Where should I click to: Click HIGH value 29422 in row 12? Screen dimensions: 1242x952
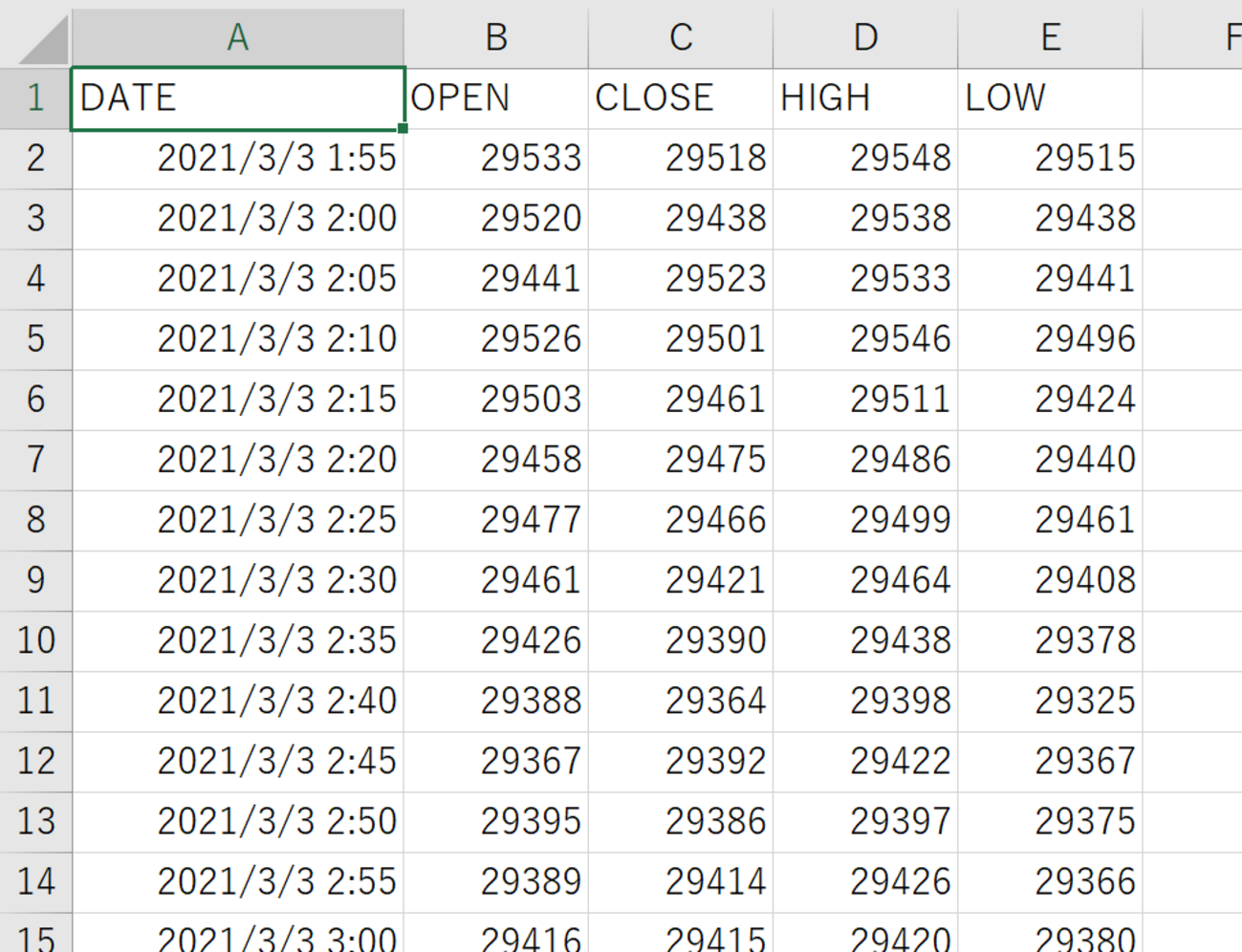point(865,761)
